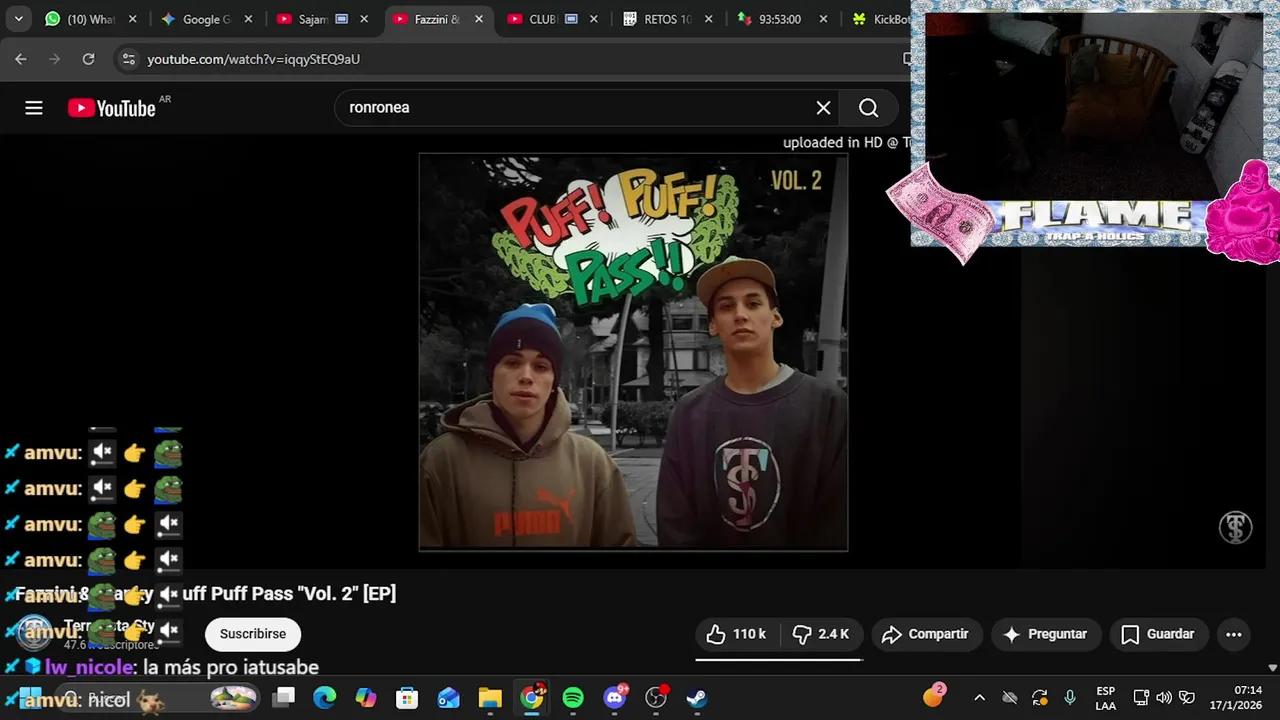The height and width of the screenshot is (720, 1280).
Task: Click the OBS-style app icon in taskbar
Action: tap(656, 697)
